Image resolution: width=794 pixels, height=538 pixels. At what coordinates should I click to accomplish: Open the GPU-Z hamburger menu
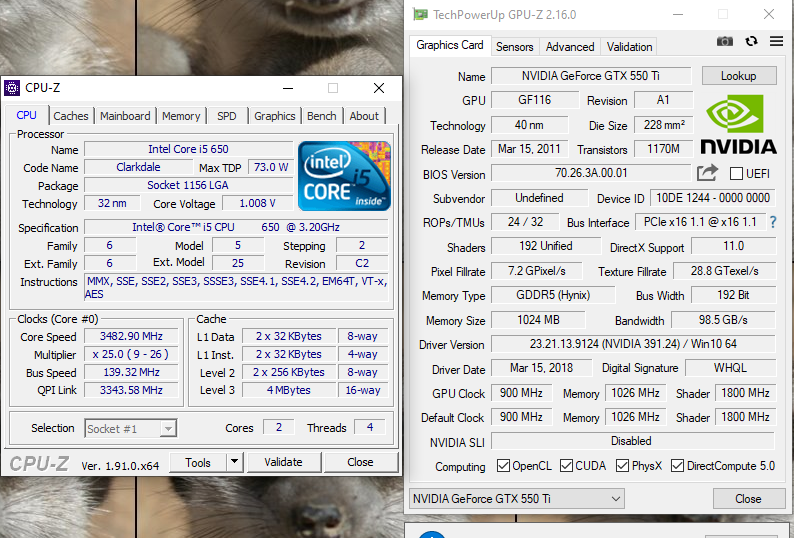[x=776, y=41]
